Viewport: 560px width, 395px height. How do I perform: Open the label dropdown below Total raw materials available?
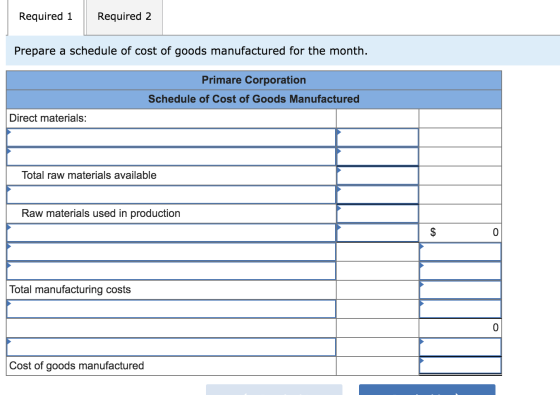point(171,195)
